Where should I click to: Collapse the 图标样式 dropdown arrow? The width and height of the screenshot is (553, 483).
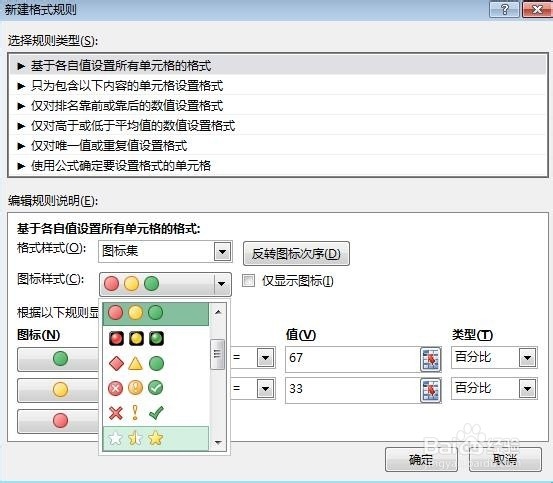(222, 284)
